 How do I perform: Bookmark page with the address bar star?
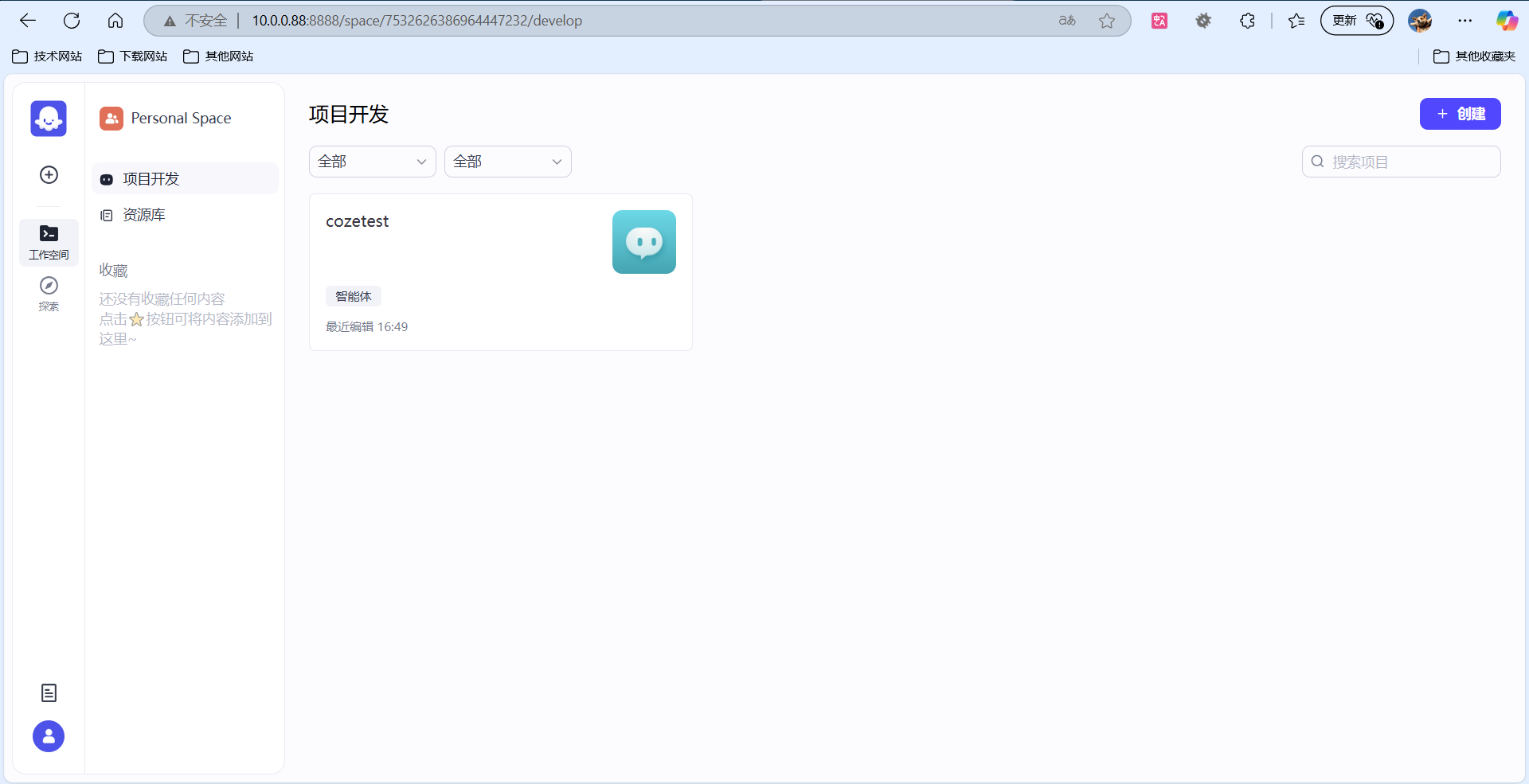coord(1107,21)
